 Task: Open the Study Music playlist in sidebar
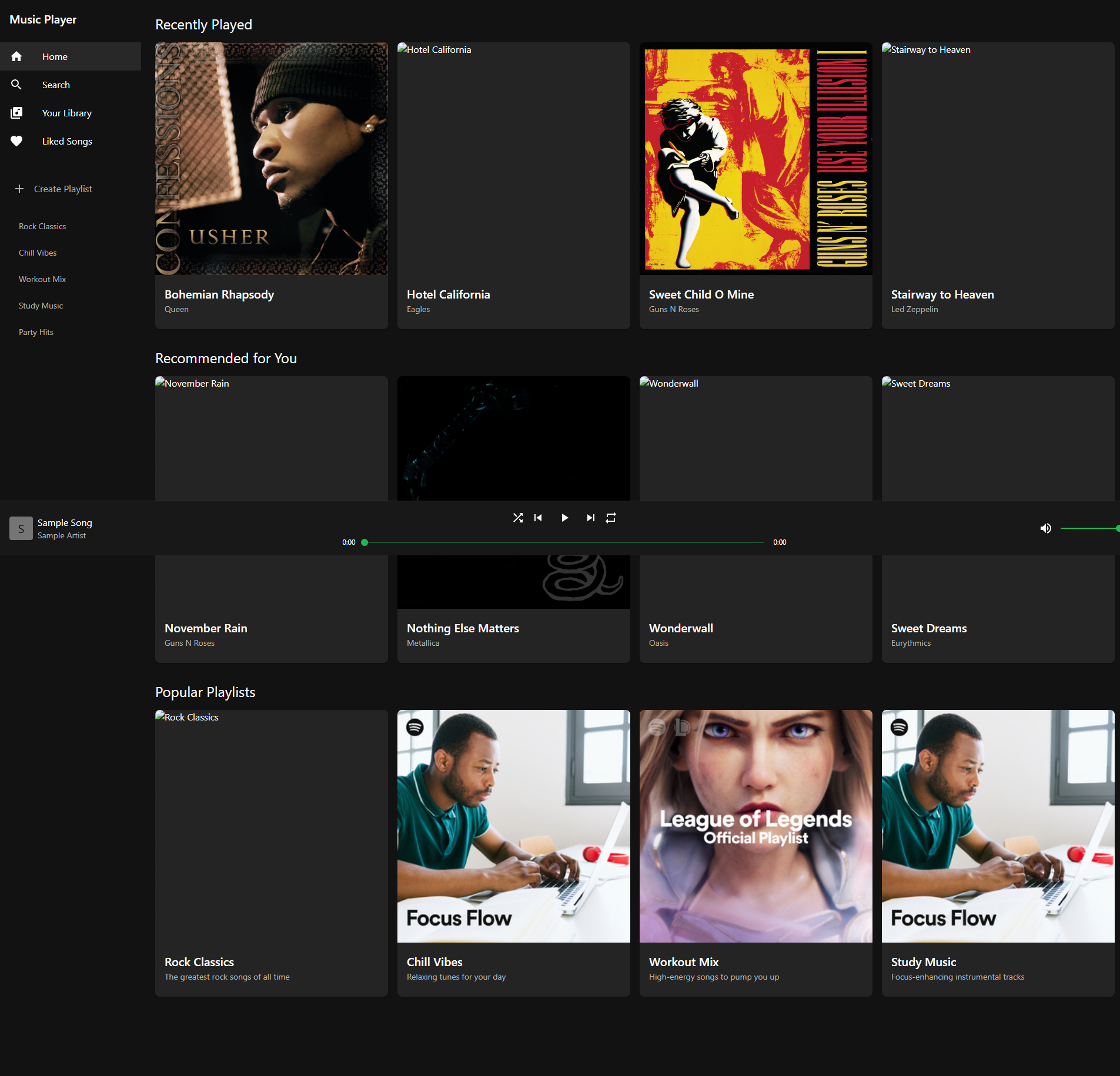coord(41,305)
